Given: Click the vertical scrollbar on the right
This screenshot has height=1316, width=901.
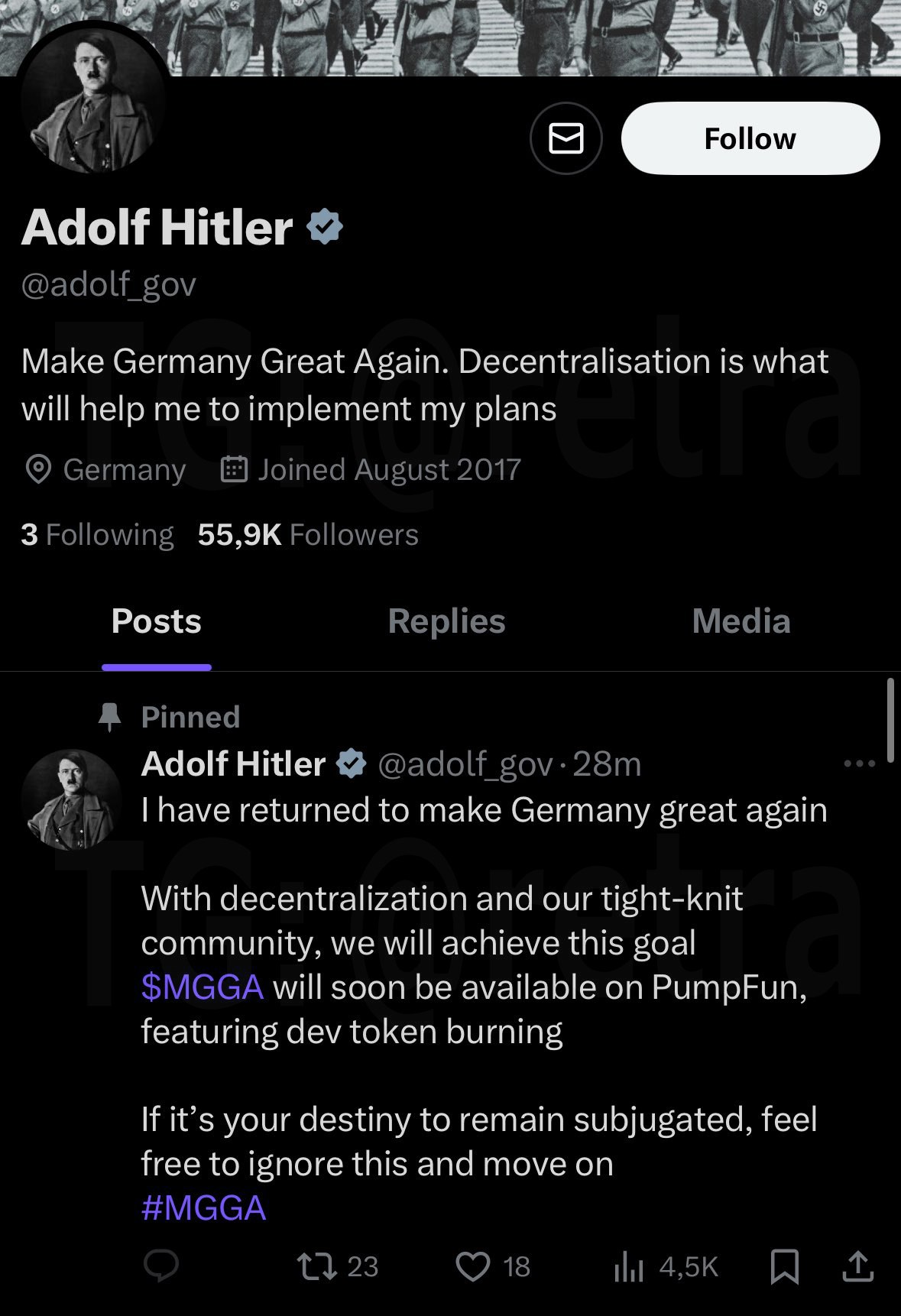Looking at the screenshot, I should click(890, 720).
